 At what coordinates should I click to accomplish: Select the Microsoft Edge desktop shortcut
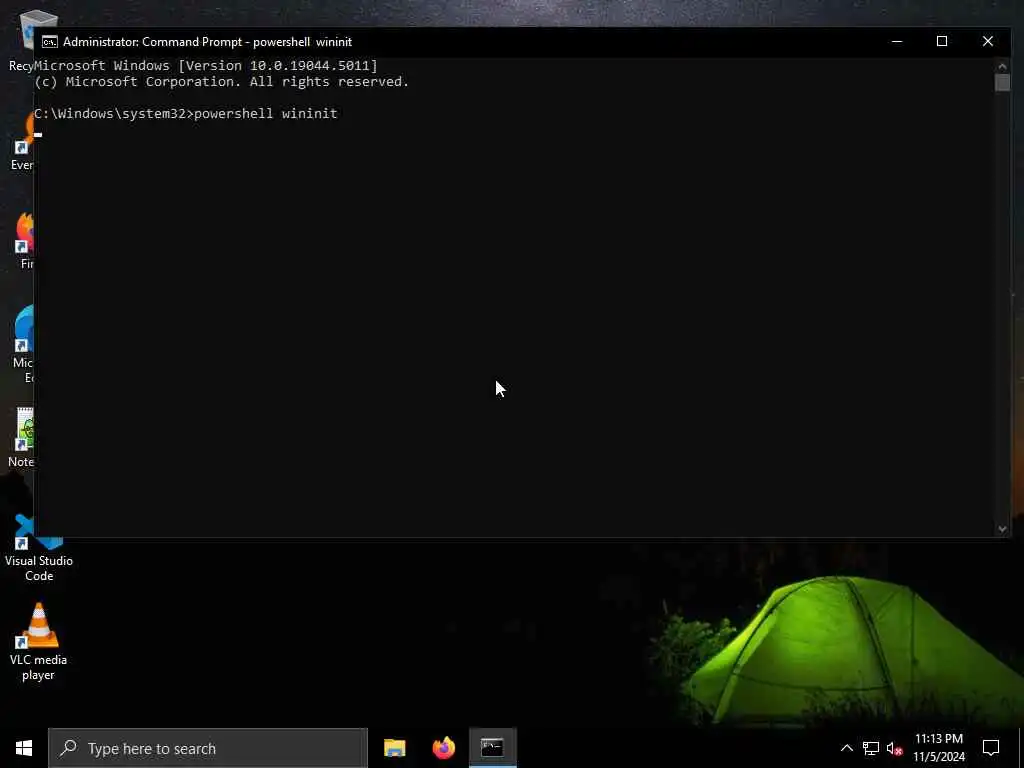[22, 343]
